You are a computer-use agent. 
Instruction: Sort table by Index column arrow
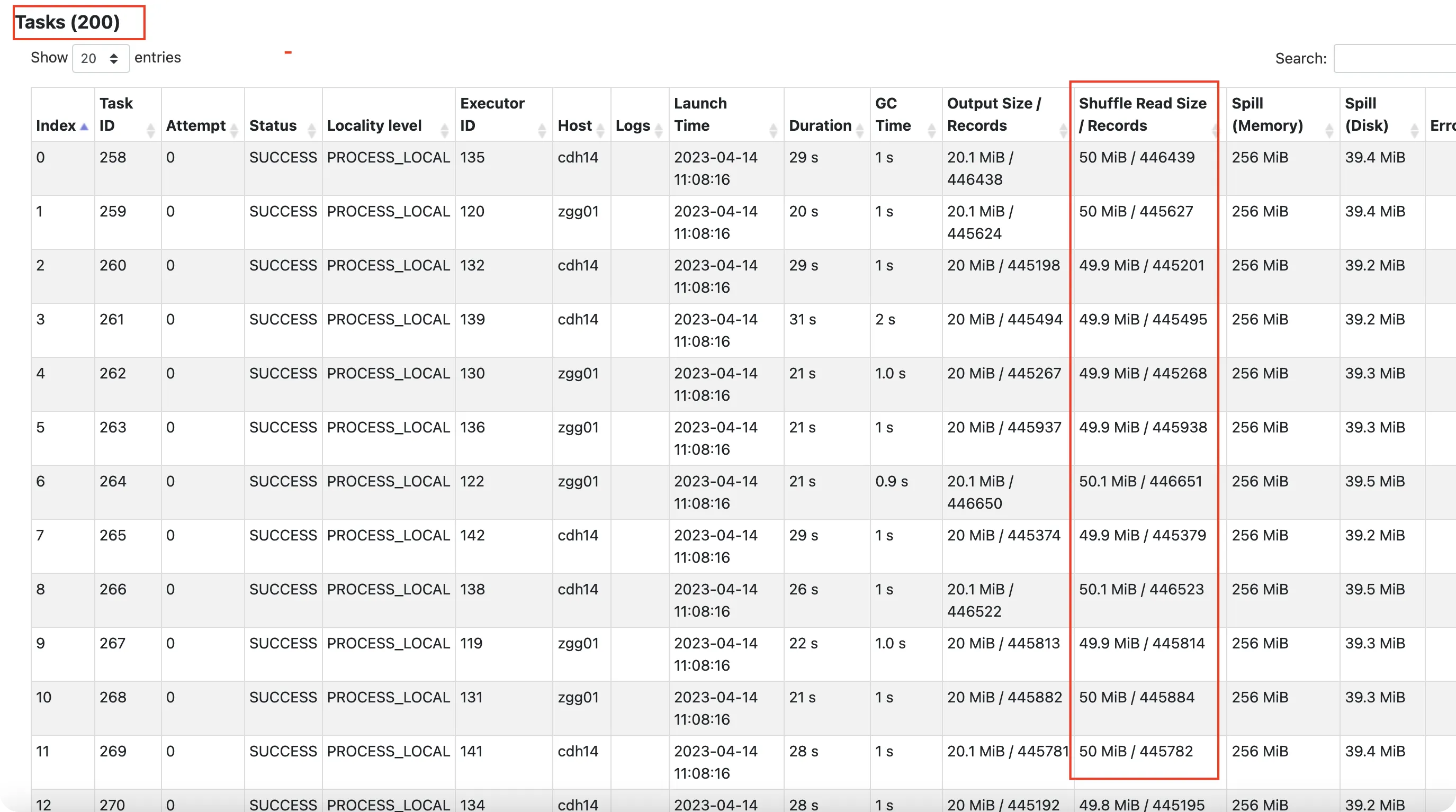[84, 127]
